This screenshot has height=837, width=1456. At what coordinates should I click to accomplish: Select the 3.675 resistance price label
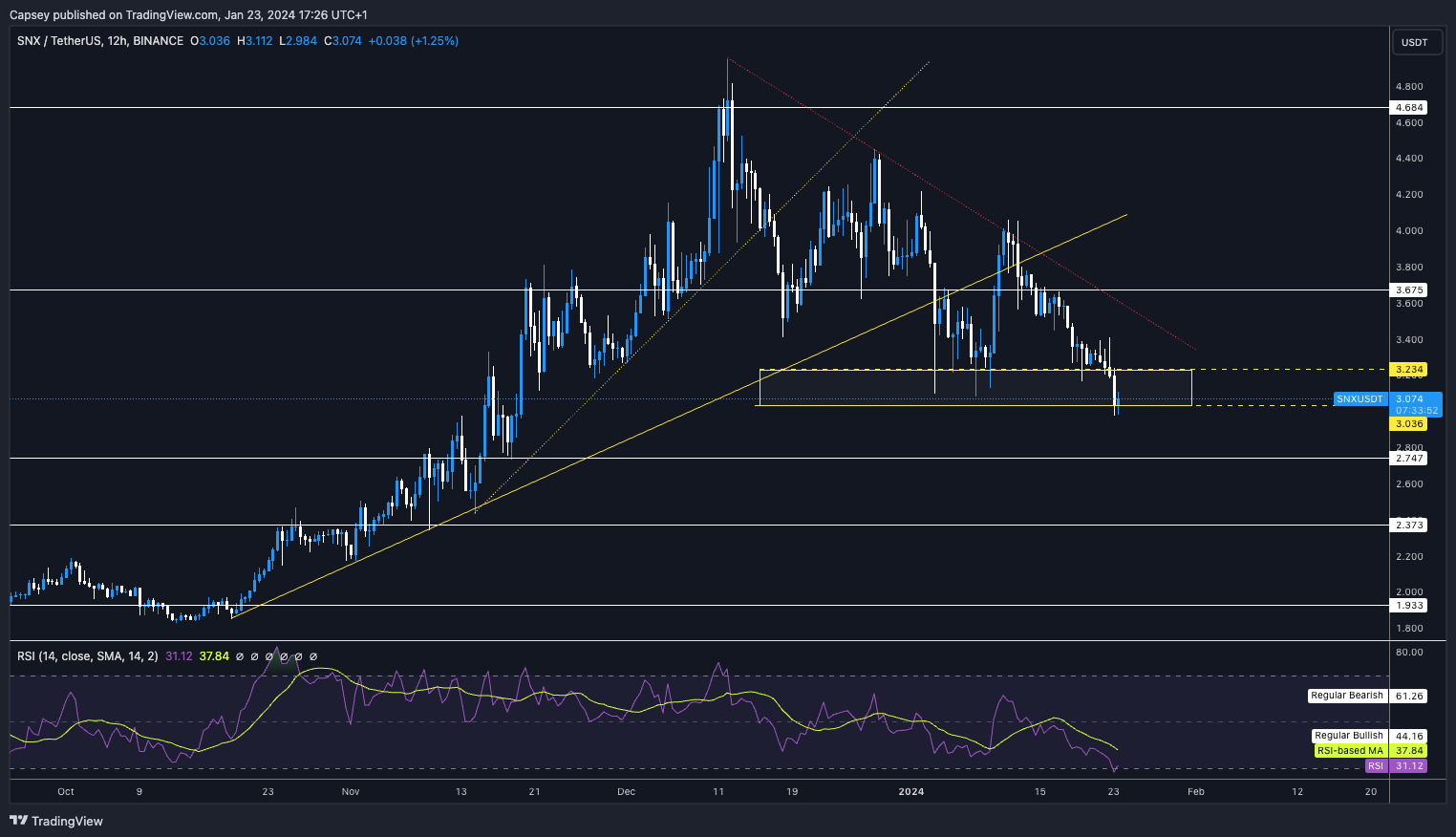(x=1409, y=290)
